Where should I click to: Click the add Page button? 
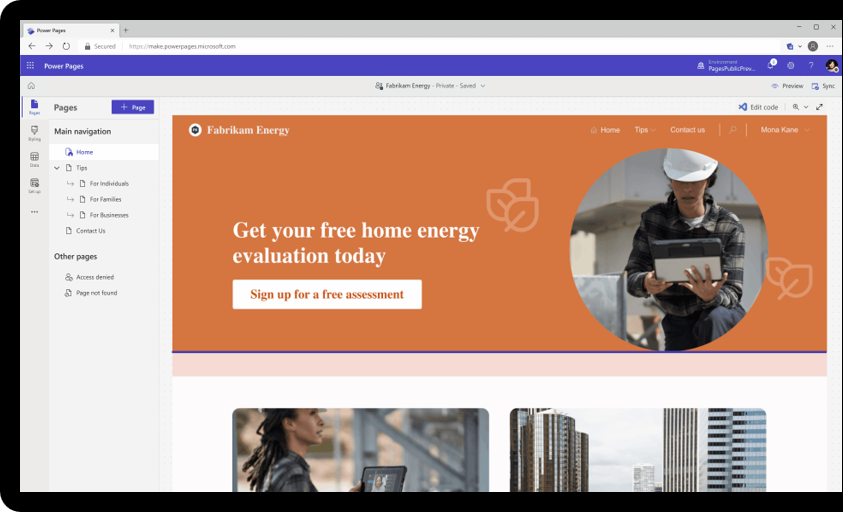coord(133,107)
